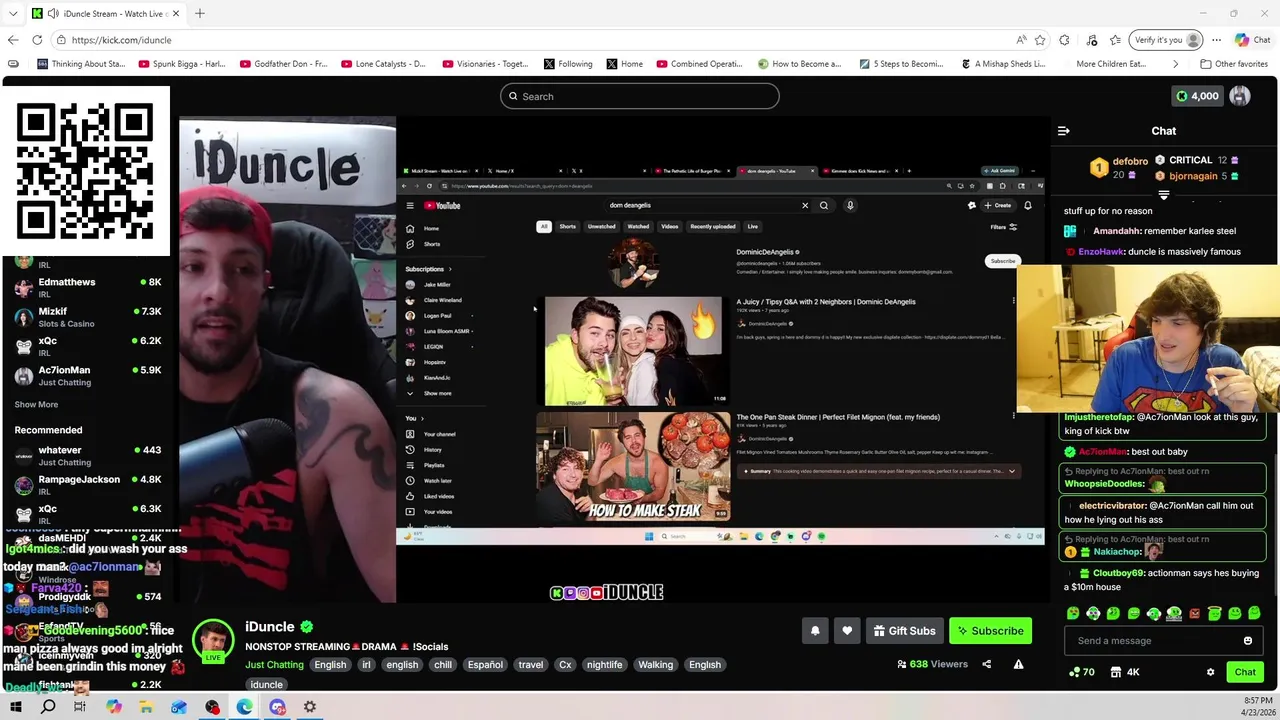
Task: Select the Español tag
Action: (485, 665)
